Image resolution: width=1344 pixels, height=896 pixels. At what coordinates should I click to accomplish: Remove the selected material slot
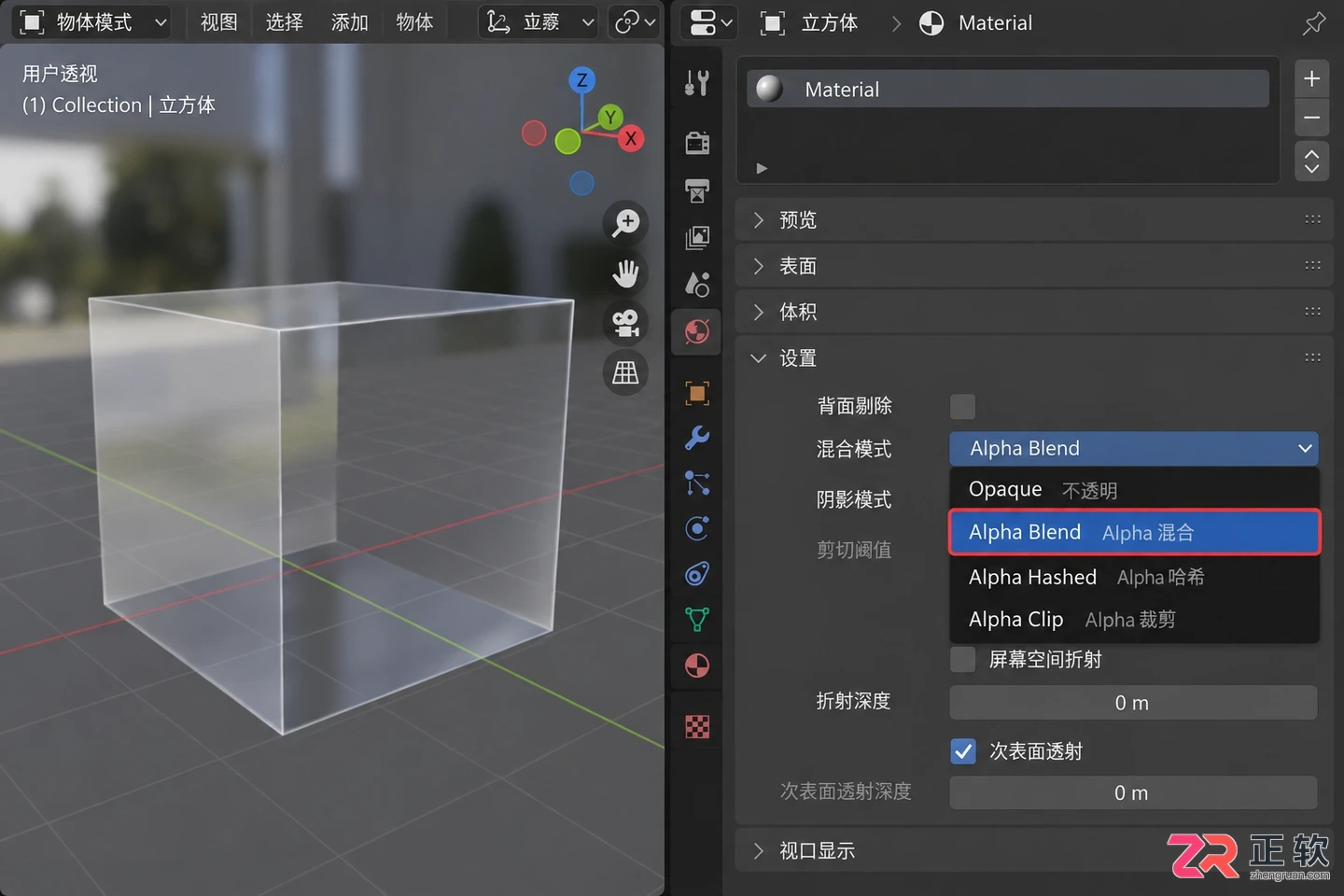pyautogui.click(x=1311, y=118)
